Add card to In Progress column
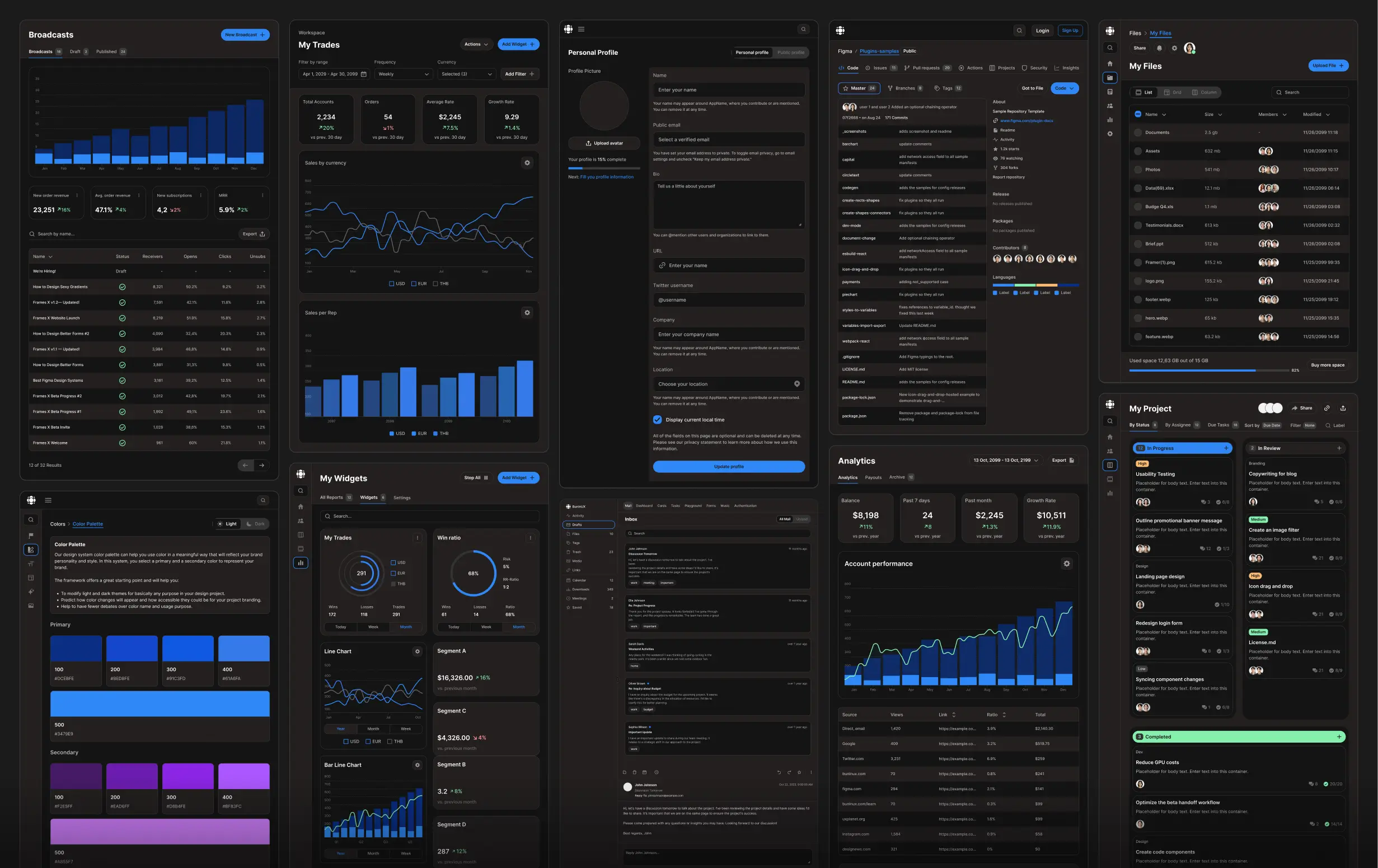This screenshot has width=1378, height=868. coord(1226,448)
